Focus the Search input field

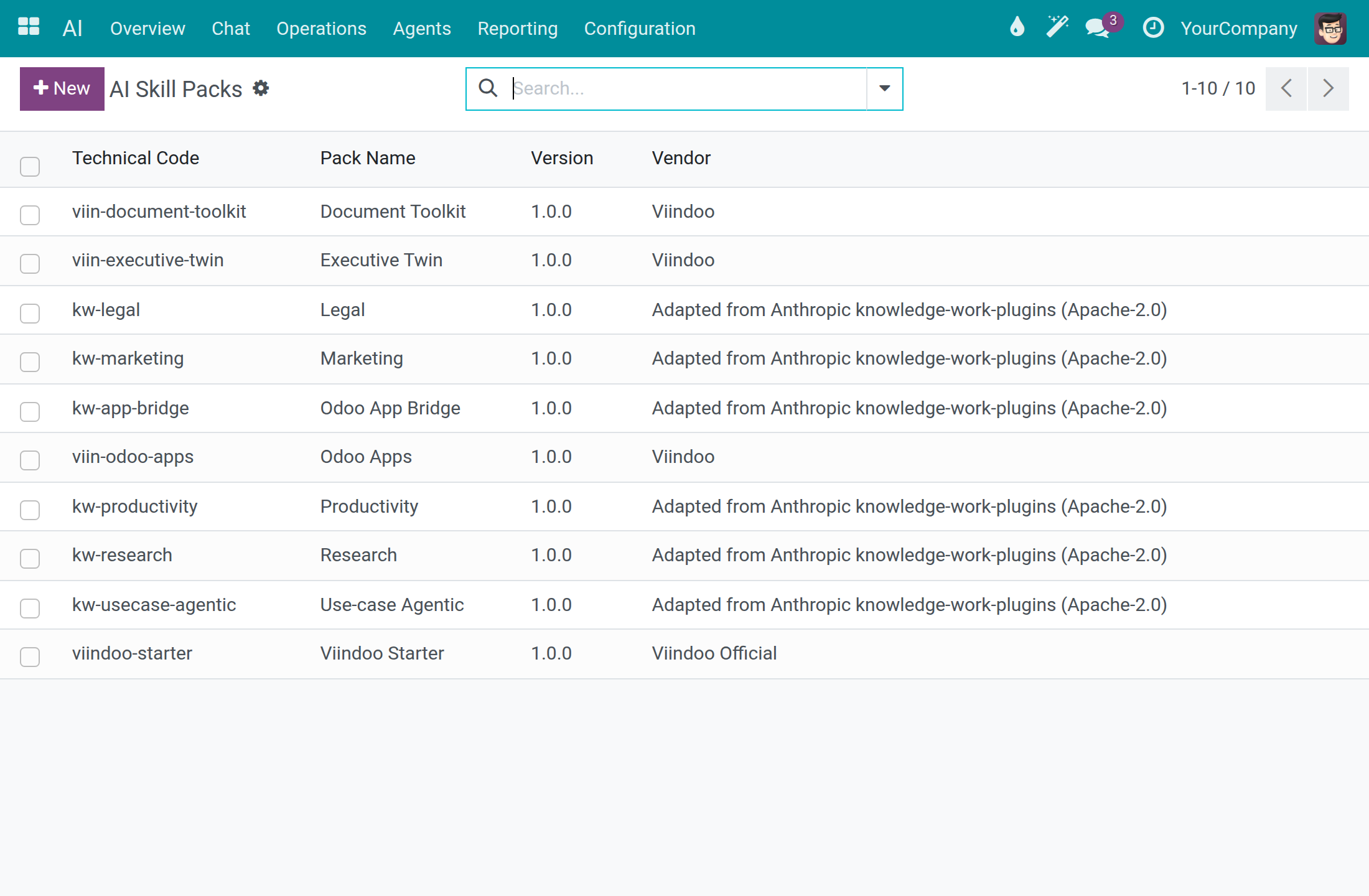click(x=688, y=88)
